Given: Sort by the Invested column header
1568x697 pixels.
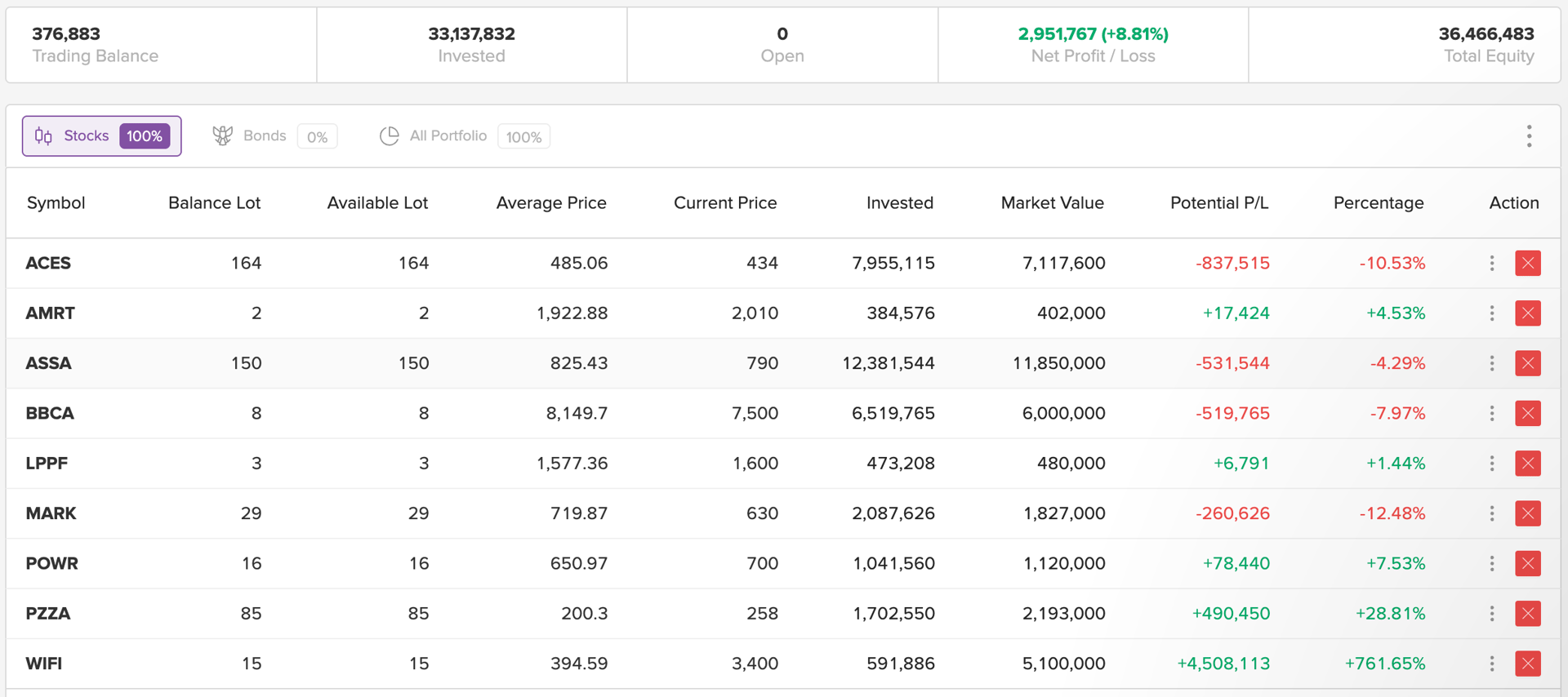Looking at the screenshot, I should click(900, 203).
